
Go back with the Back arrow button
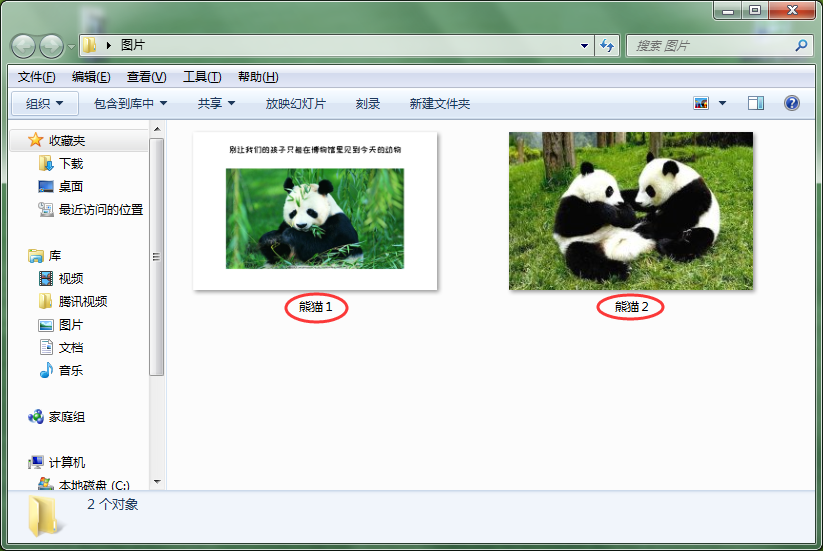pyautogui.click(x=23, y=46)
